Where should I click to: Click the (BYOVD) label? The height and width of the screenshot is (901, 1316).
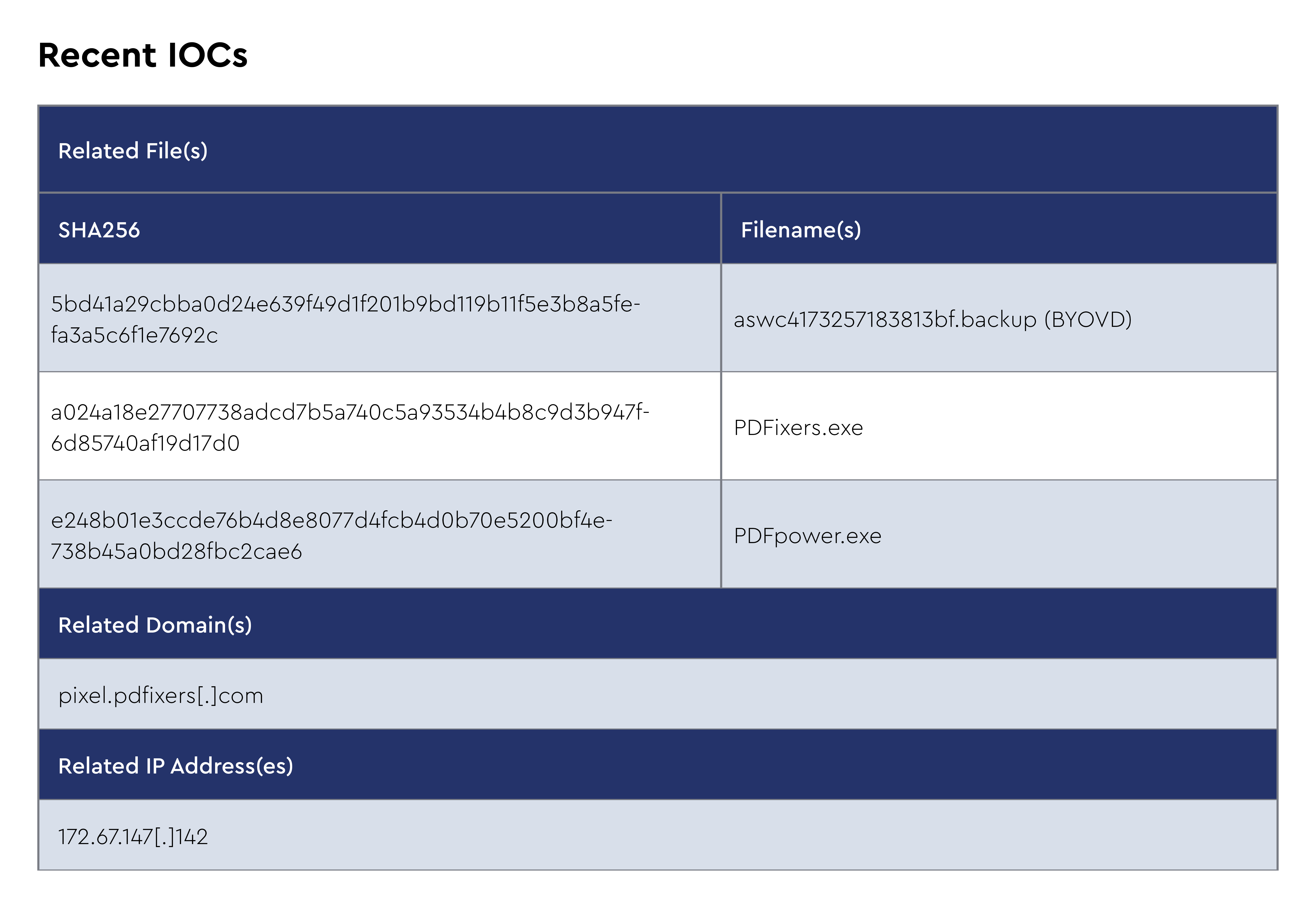1088,320
